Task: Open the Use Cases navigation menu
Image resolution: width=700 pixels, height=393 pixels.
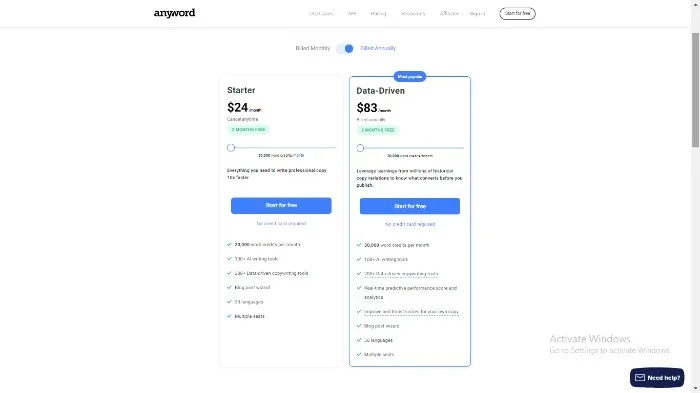Action: pos(321,13)
